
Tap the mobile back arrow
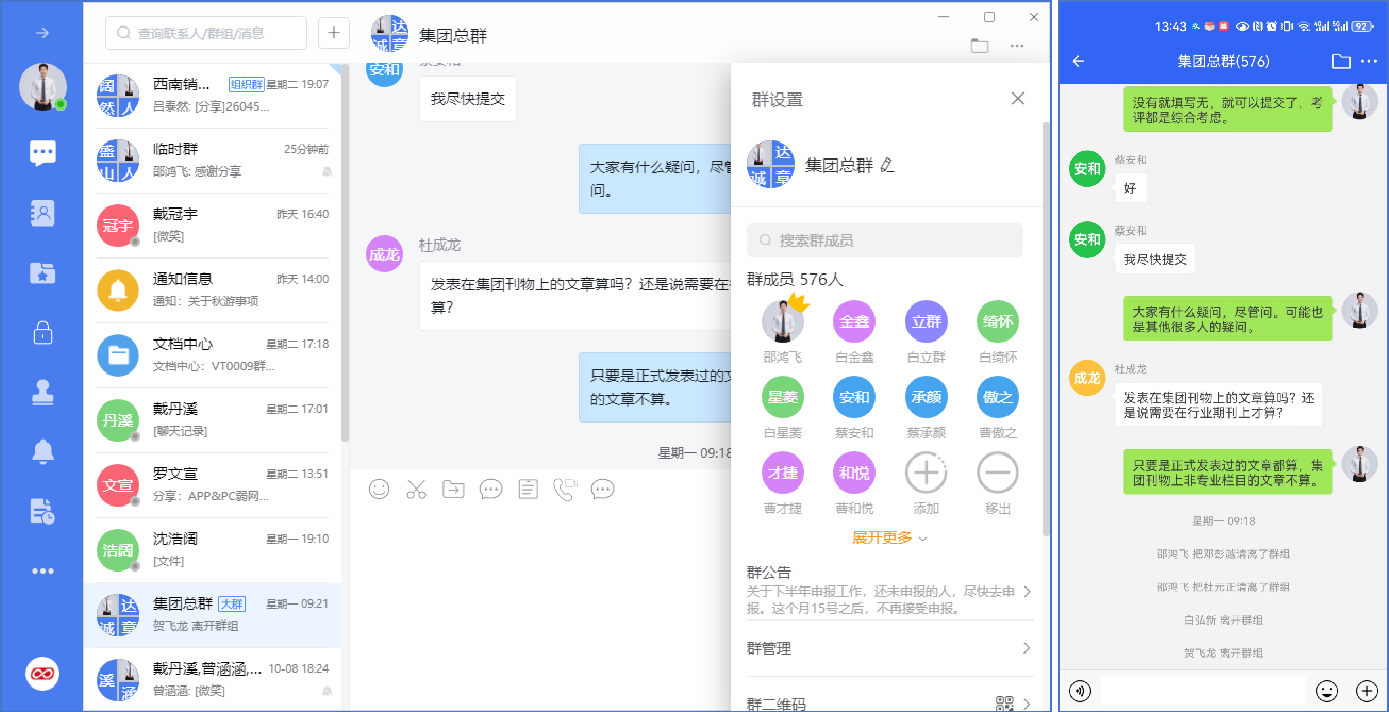[x=1079, y=61]
